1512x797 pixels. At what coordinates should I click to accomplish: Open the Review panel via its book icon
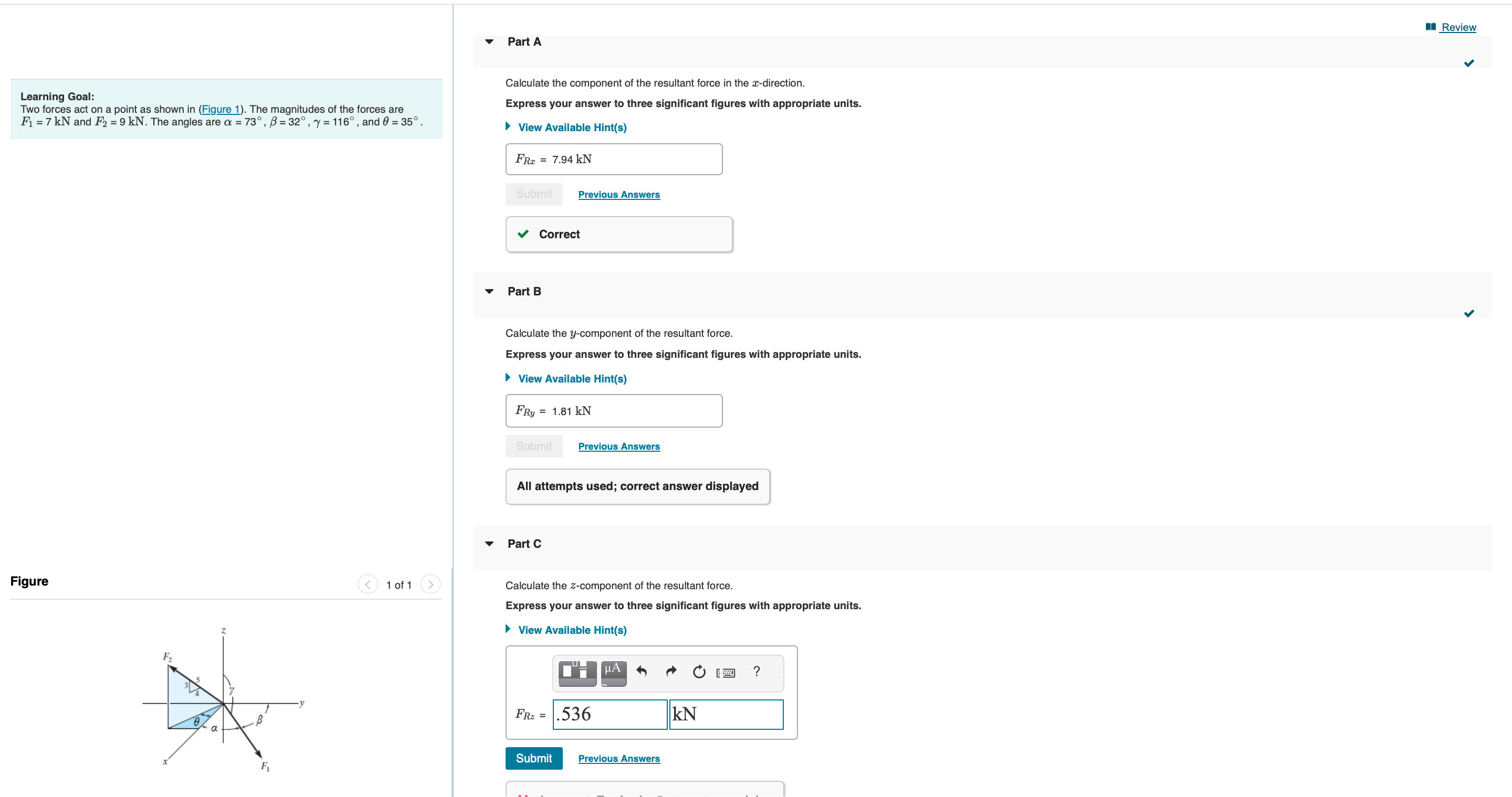[1431, 26]
